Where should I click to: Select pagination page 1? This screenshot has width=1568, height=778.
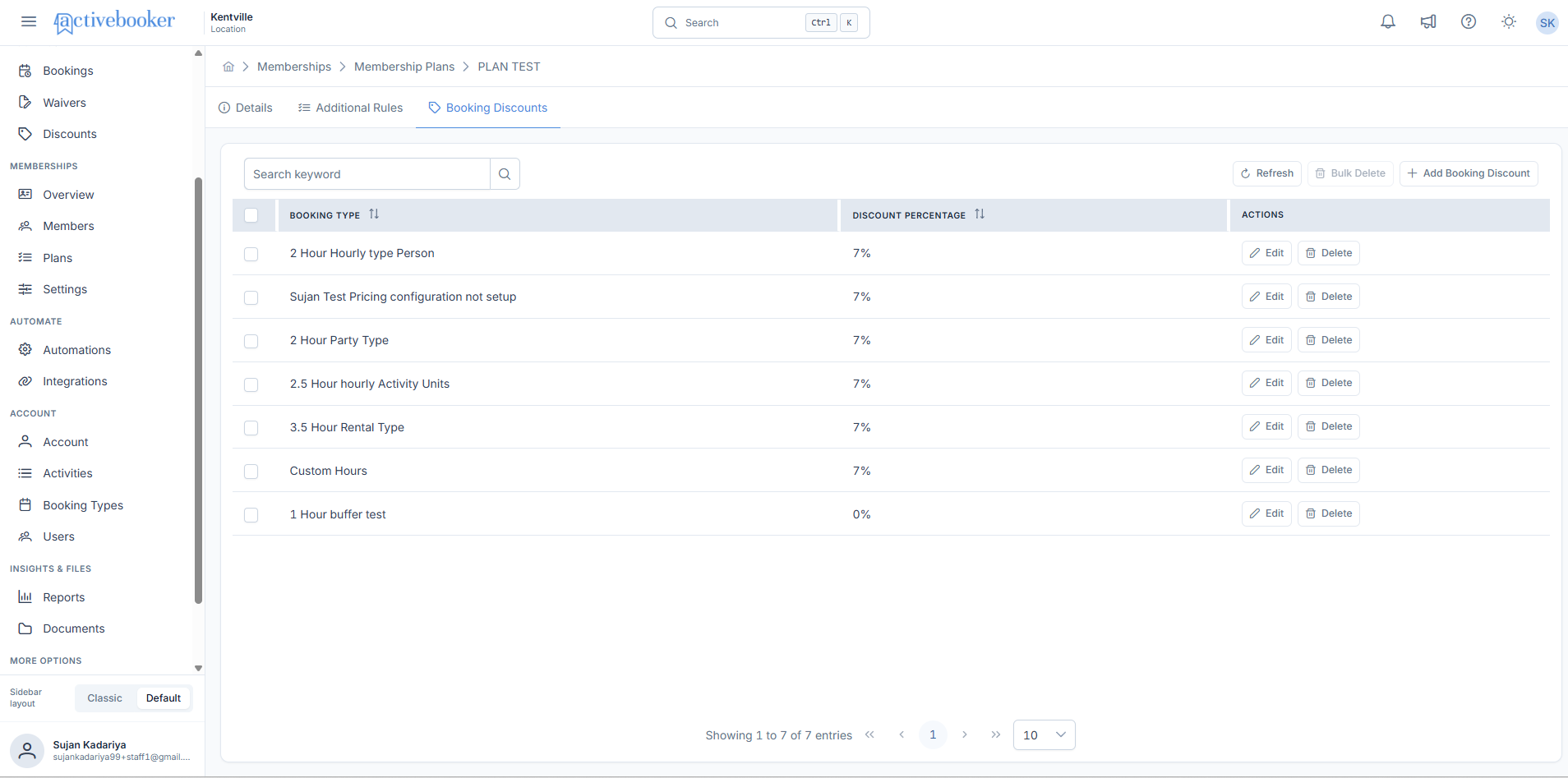[933, 734]
